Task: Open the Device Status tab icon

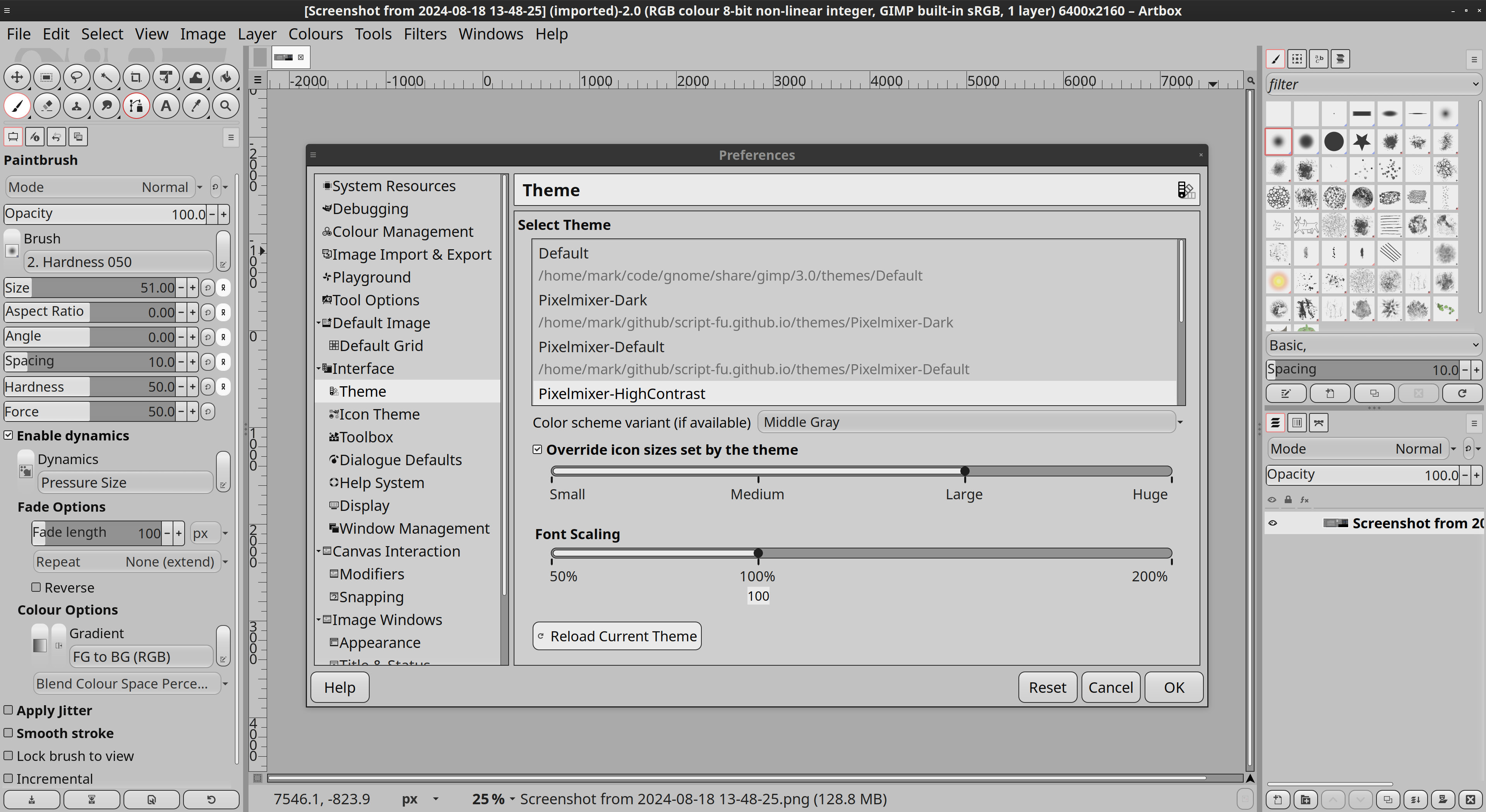Action: coord(34,137)
